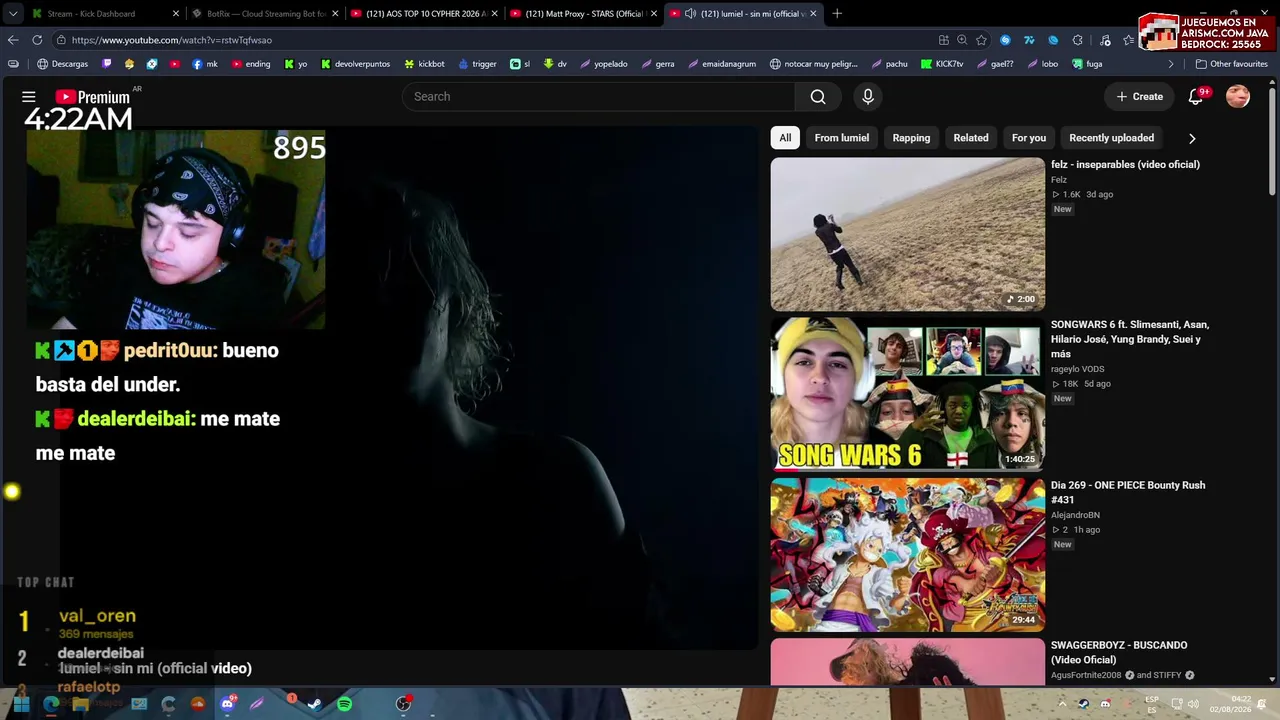1280x720 pixels.
Task: Open the SWAGGERBOYZ - BUSCANDO video title
Action: 1119,653
